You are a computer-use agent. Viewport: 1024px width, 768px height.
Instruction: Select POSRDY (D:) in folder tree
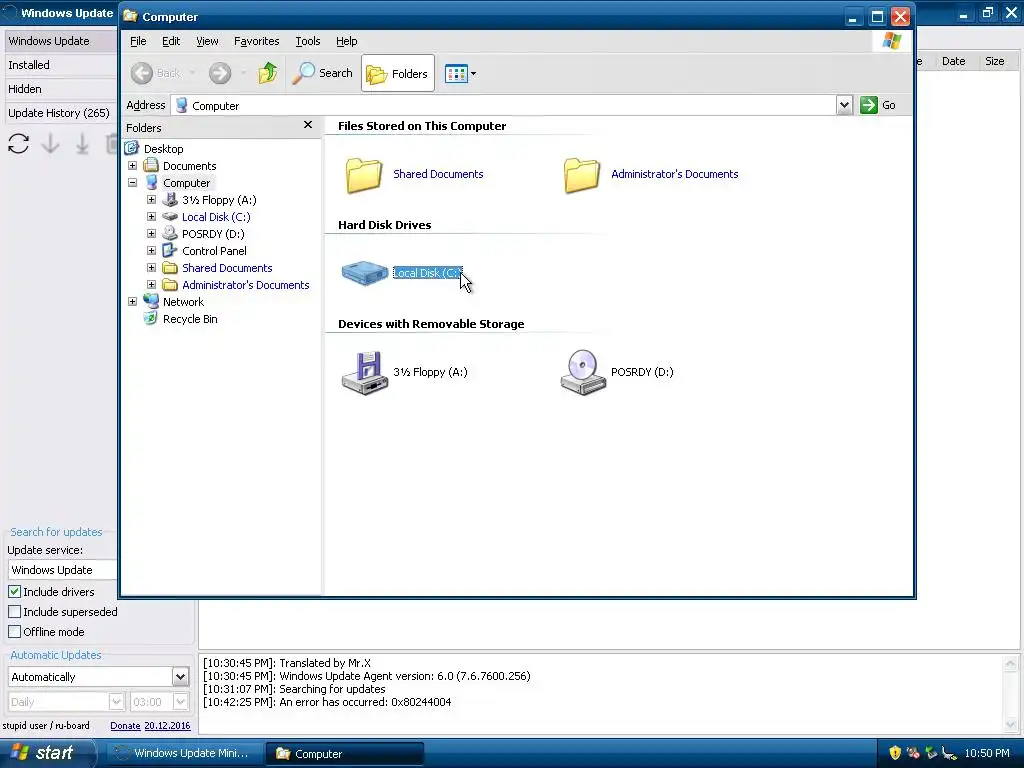tap(213, 234)
